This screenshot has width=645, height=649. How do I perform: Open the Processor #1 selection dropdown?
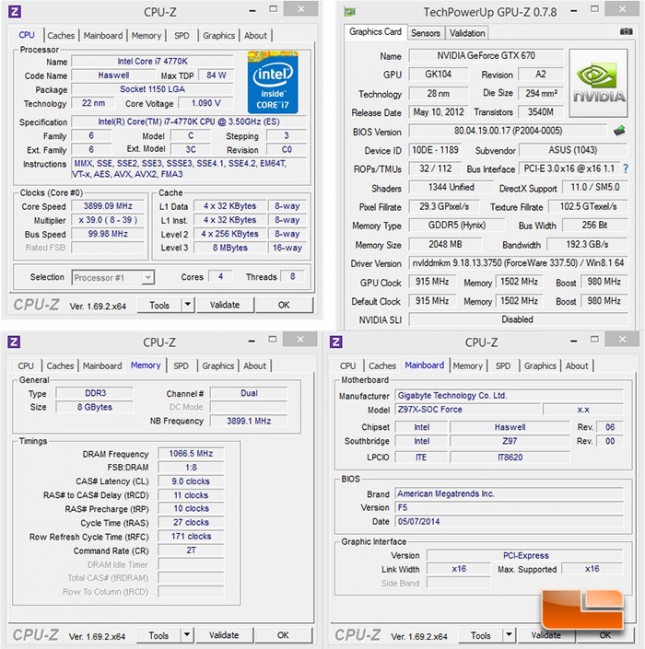click(113, 277)
